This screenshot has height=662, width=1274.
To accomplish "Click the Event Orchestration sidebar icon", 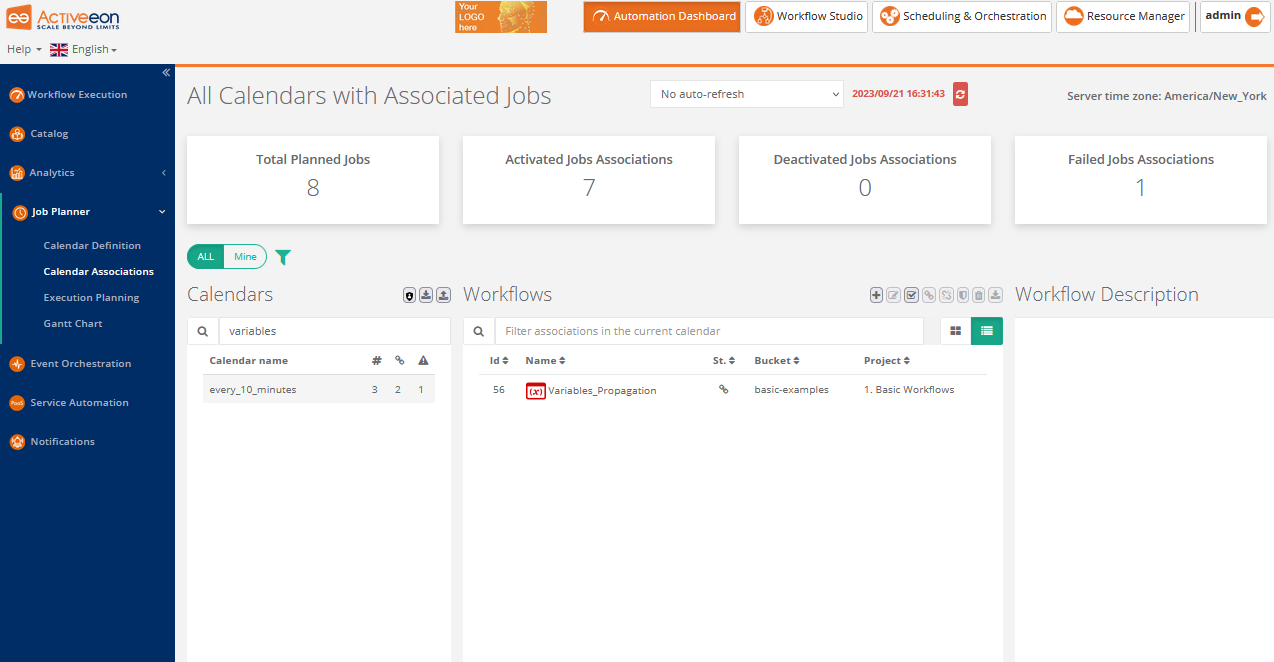I will tap(16, 364).
